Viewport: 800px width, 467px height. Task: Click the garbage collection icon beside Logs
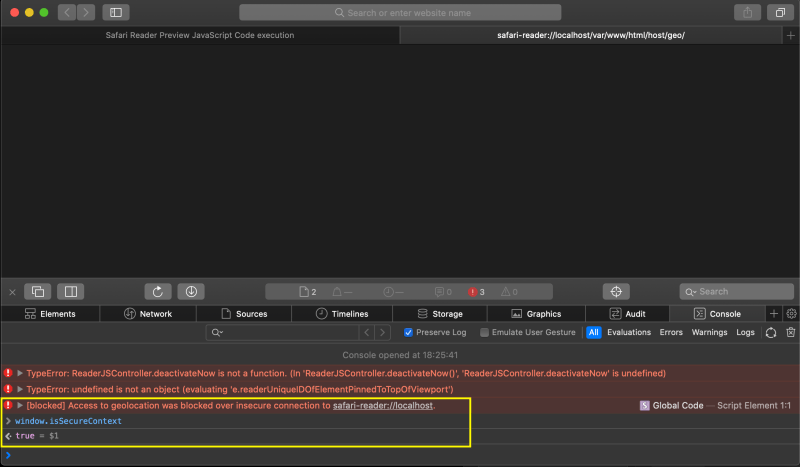point(771,332)
